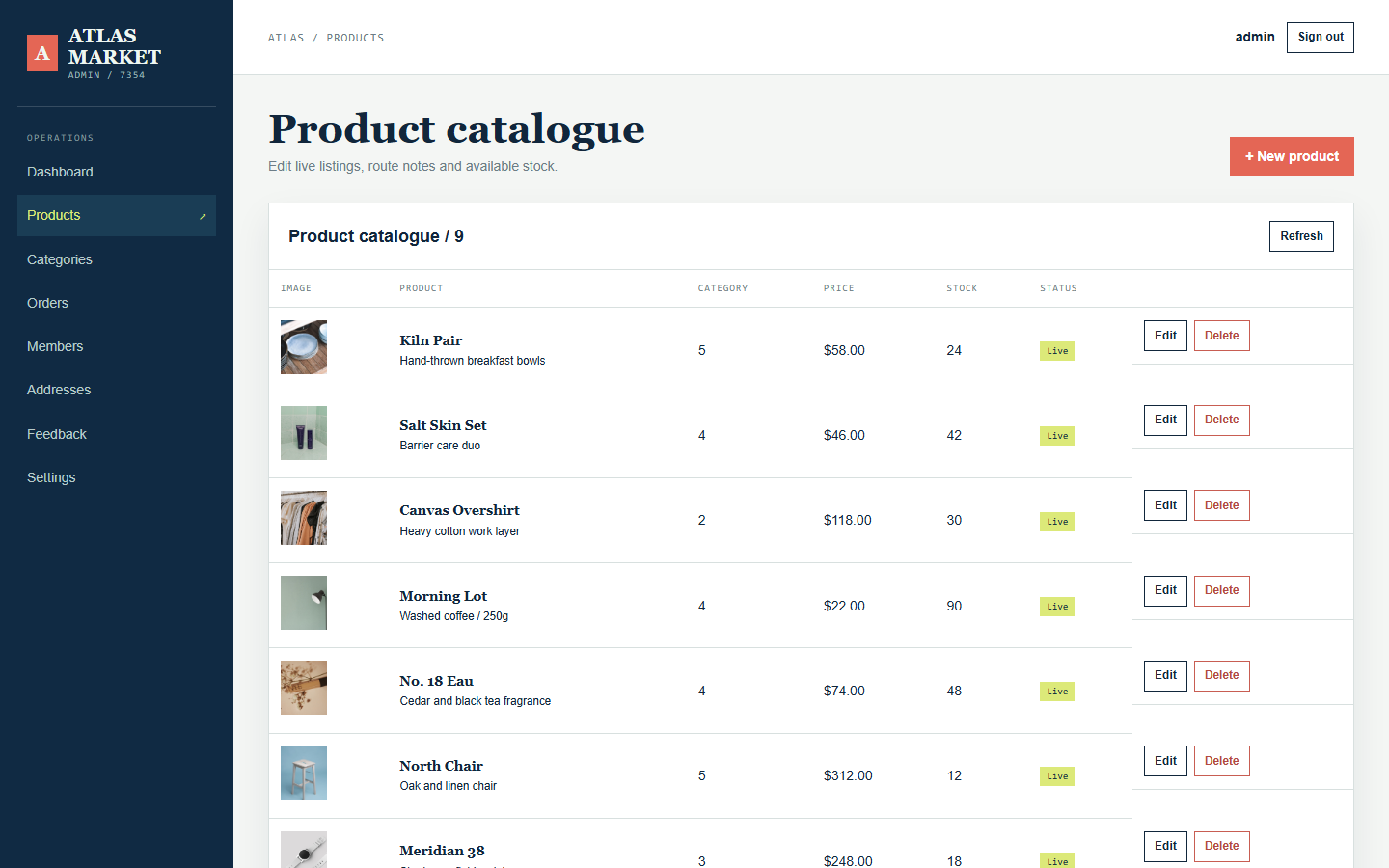
Task: Delete the Salt Skin Set listing
Action: [x=1221, y=420]
